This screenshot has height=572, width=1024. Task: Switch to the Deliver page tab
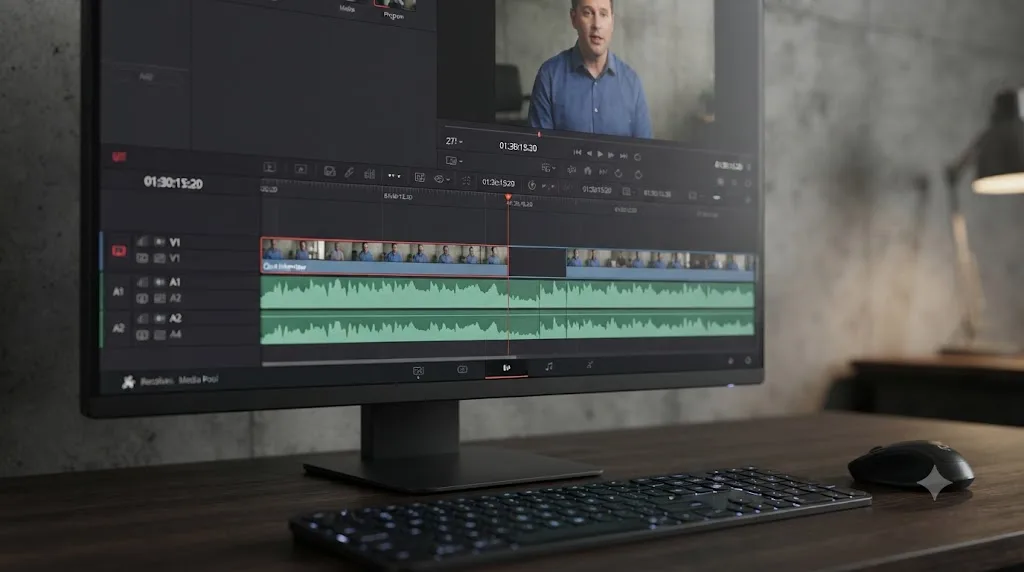[590, 365]
